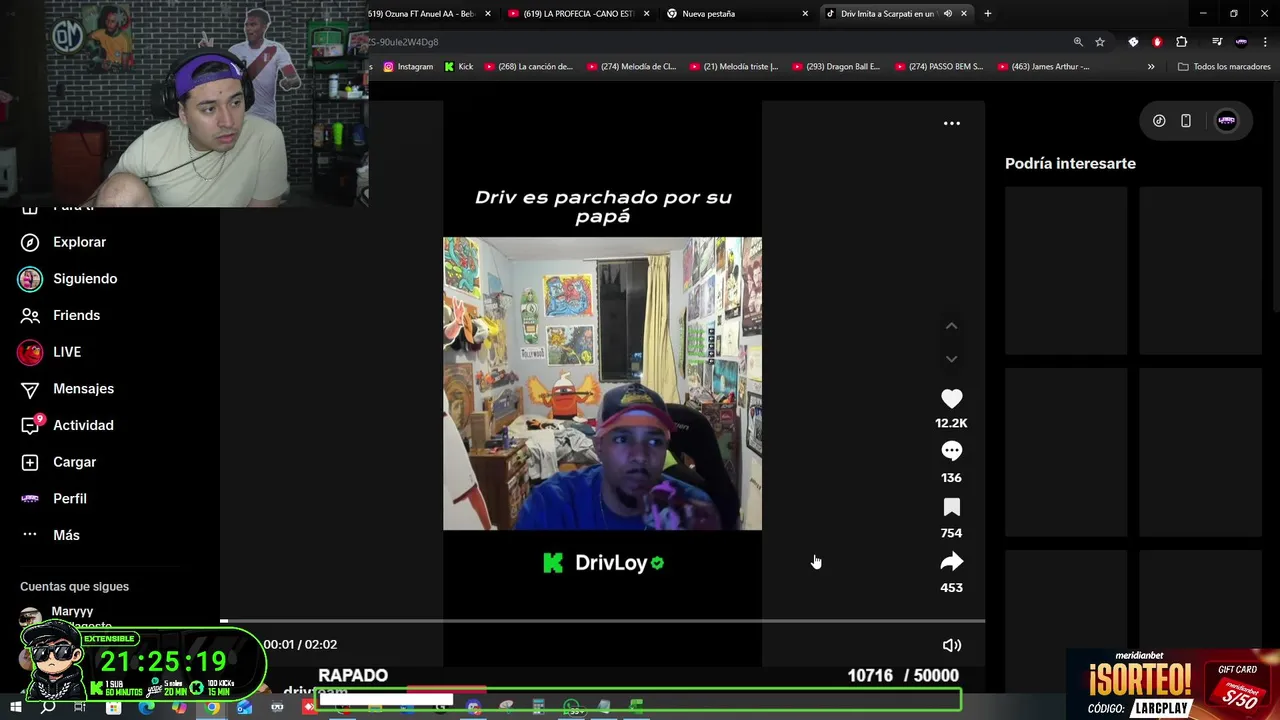
Task: Seek on the video progress bar
Action: pyautogui.click(x=602, y=621)
